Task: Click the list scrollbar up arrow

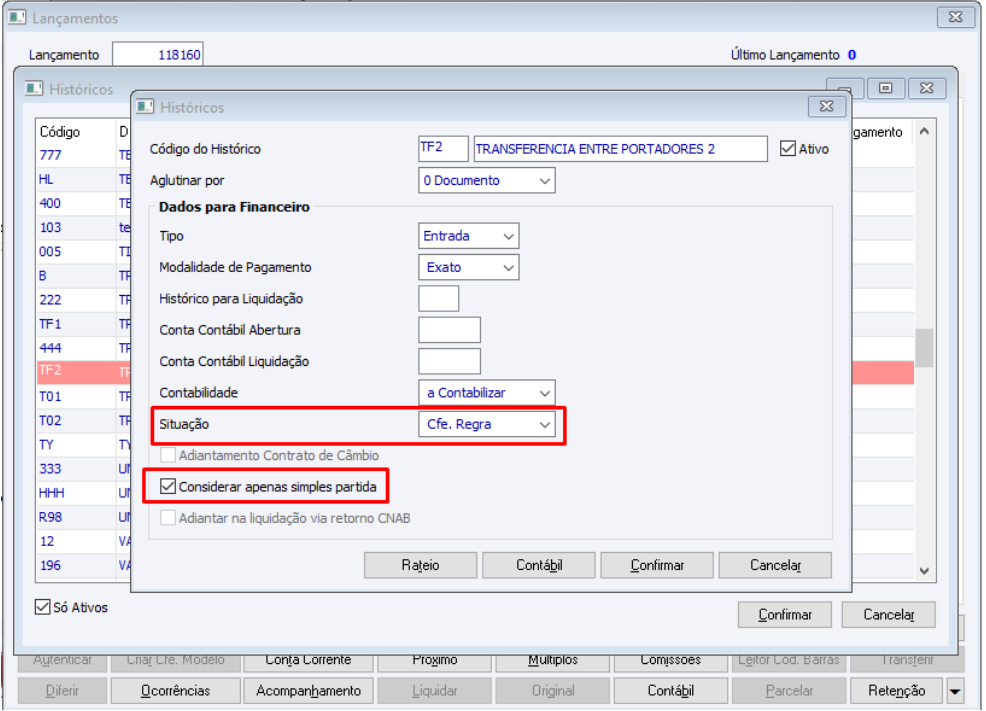Action: (924, 131)
